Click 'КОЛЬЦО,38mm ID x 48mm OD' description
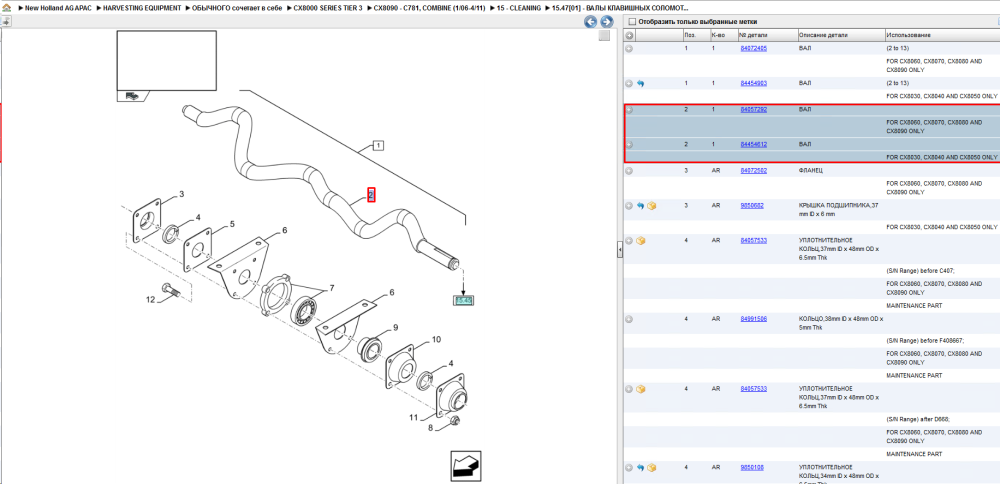 (x=840, y=323)
